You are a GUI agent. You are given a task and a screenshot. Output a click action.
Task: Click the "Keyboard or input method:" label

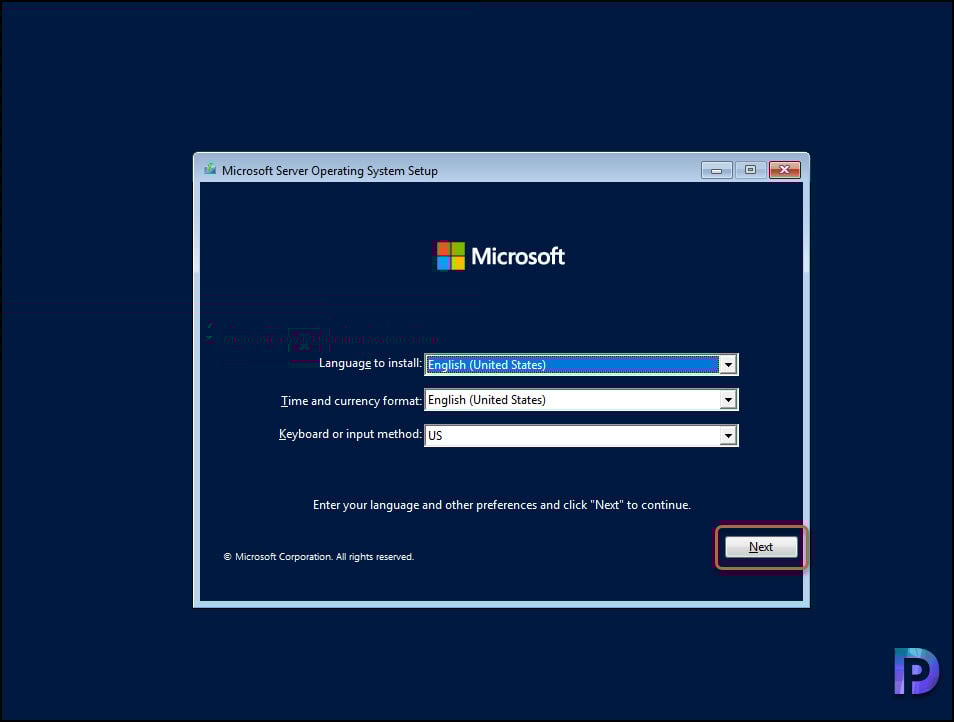(350, 434)
